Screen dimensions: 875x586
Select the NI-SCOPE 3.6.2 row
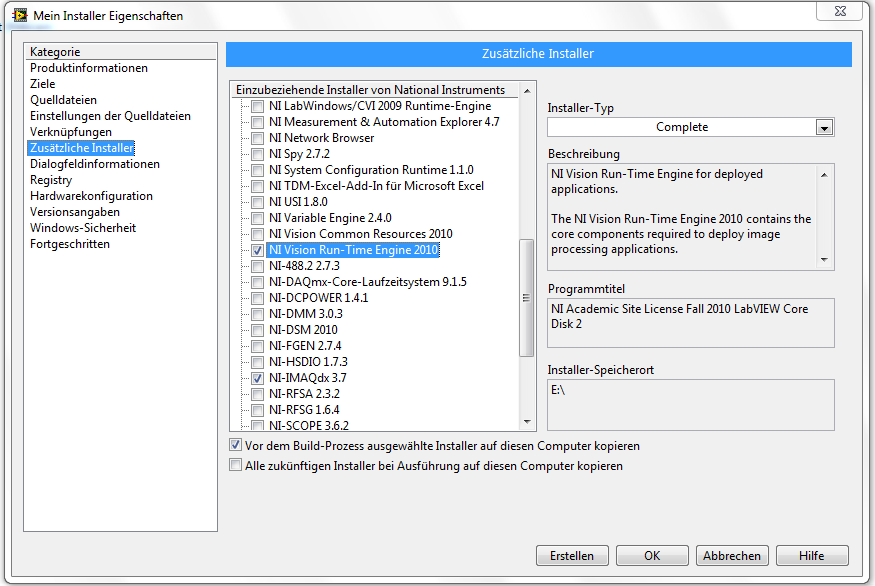point(309,426)
